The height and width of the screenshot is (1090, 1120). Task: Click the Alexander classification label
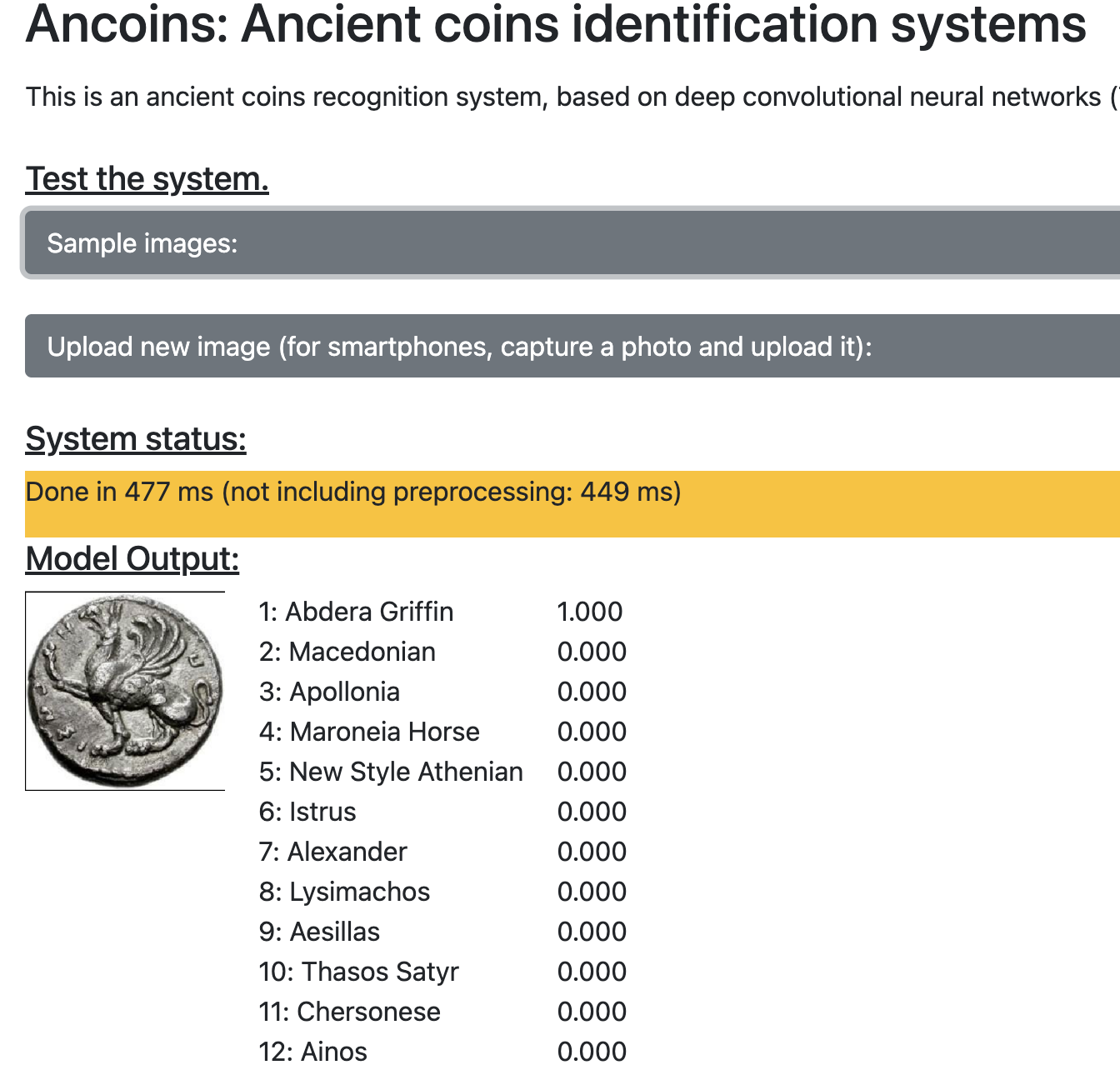click(333, 851)
